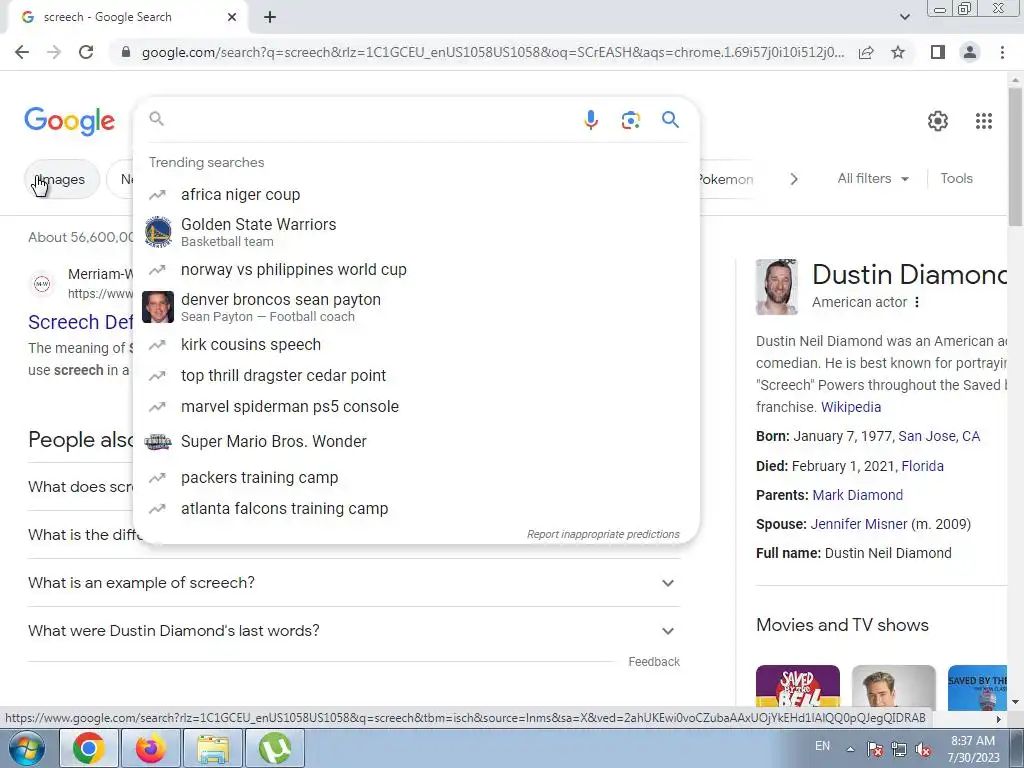
Task: Choose 'norway vs philippines world cup' suggestion
Action: 416,270
